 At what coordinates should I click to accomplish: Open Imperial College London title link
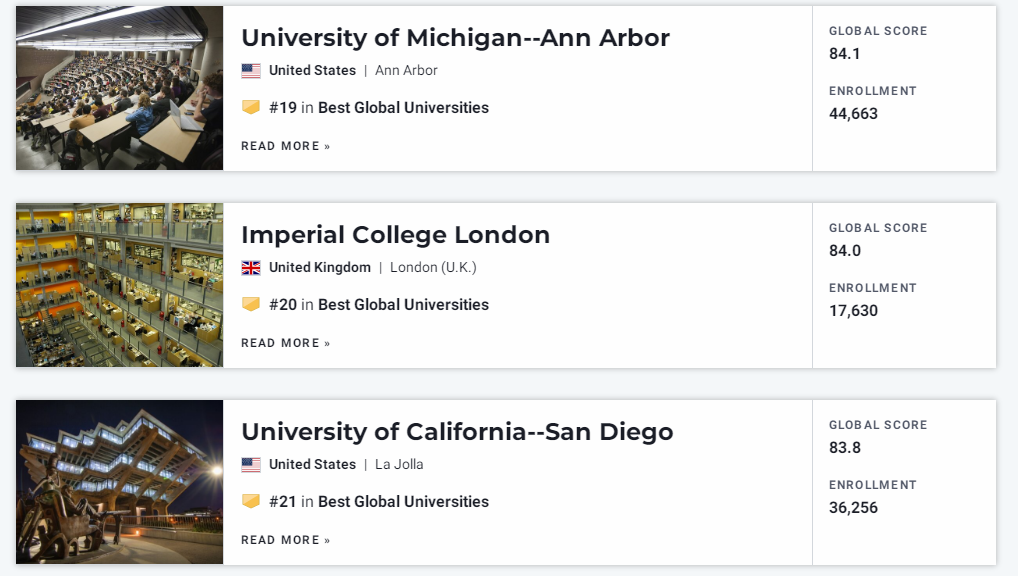coord(395,235)
